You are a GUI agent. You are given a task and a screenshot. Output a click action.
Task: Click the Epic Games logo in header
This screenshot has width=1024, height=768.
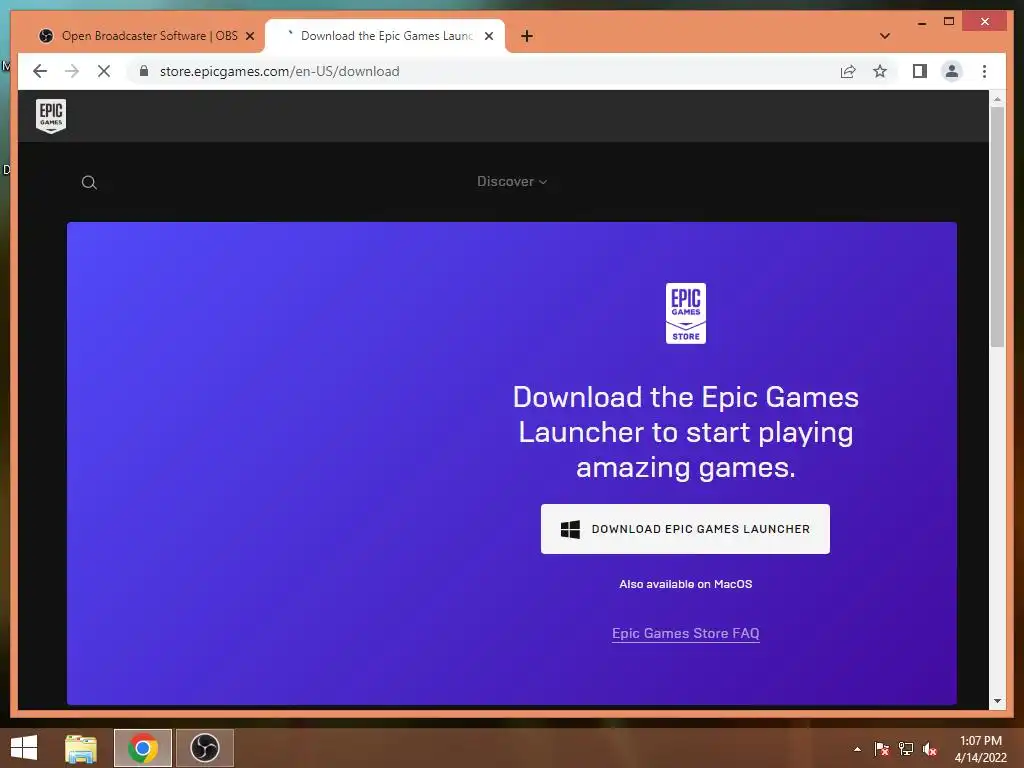[51, 116]
